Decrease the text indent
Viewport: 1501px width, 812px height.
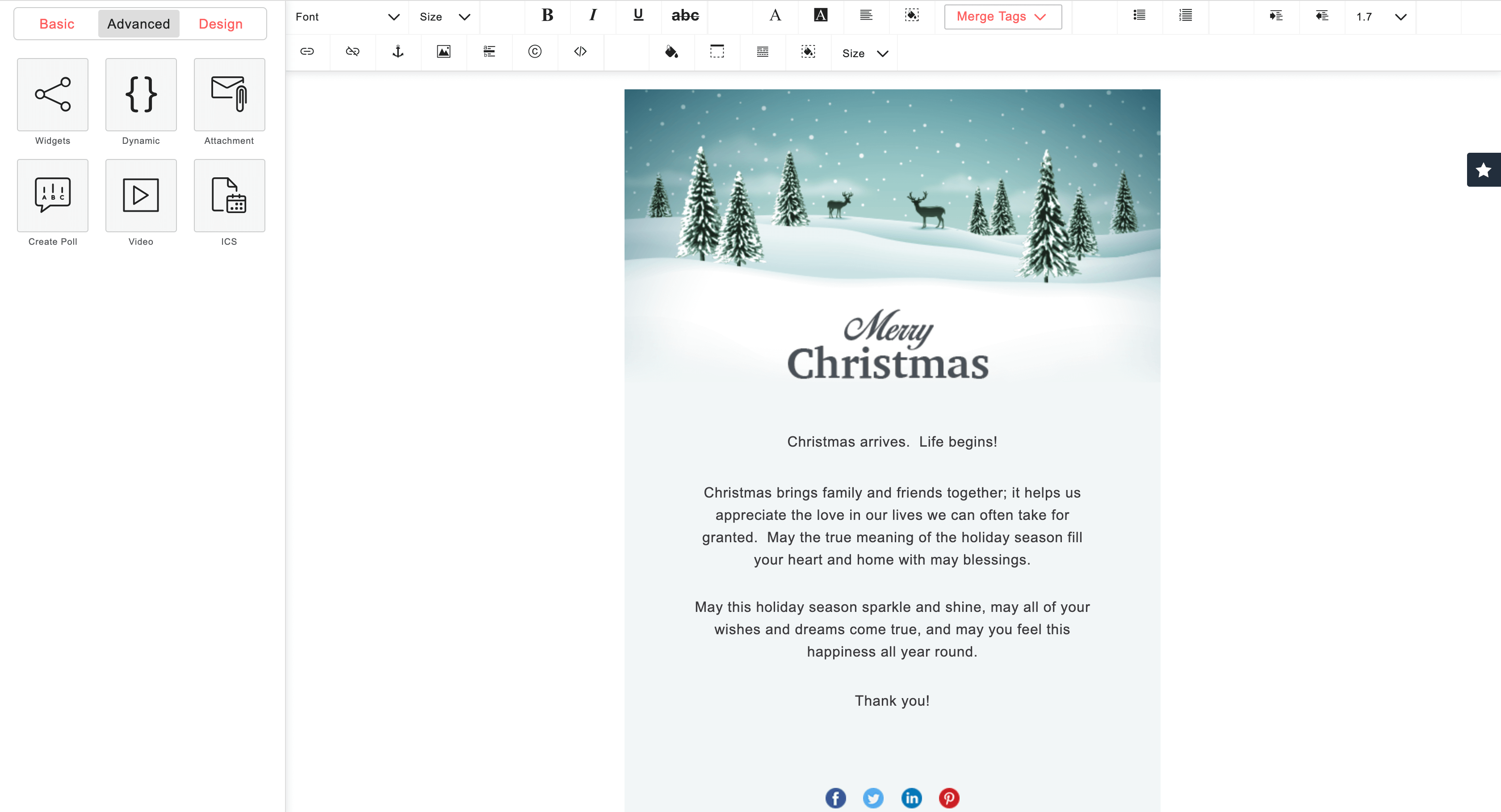pos(1321,16)
